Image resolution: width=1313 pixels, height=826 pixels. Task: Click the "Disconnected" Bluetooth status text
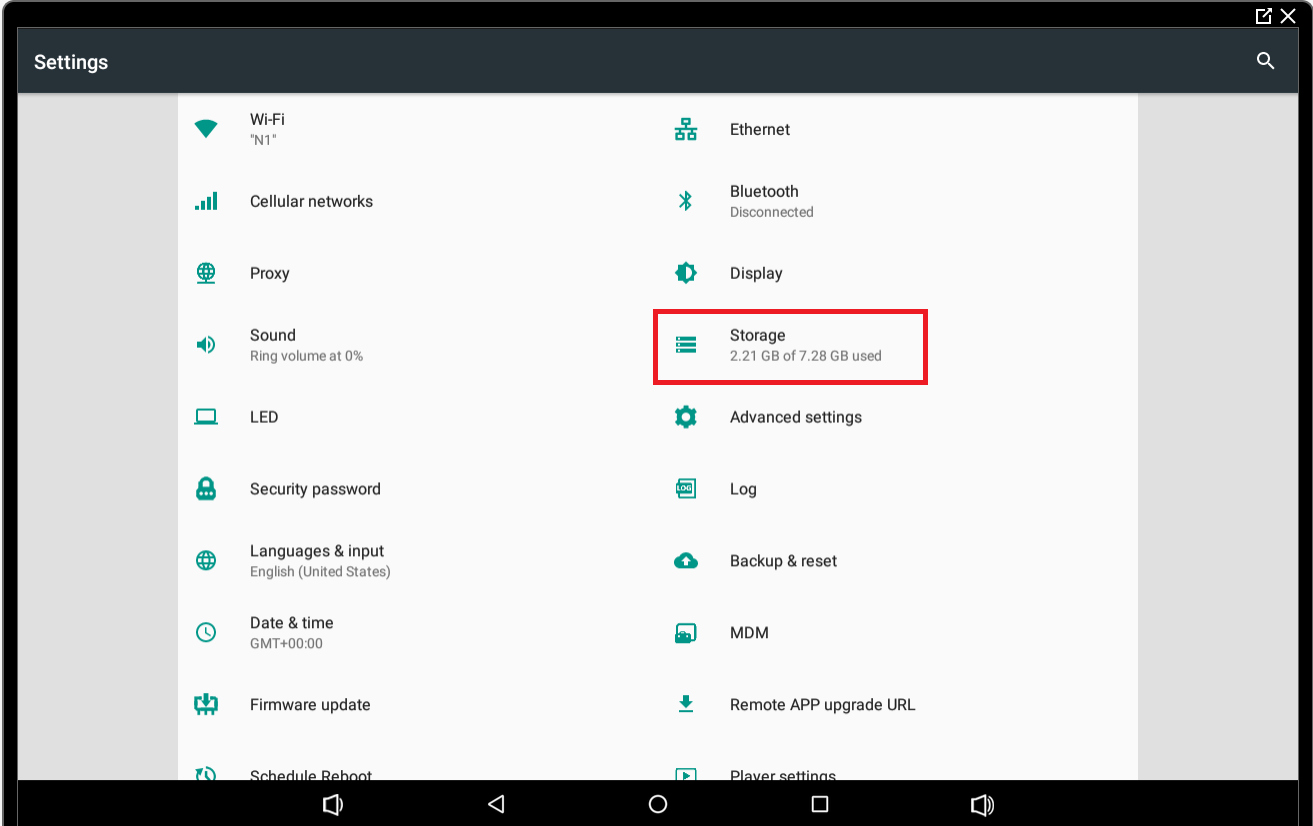[771, 212]
